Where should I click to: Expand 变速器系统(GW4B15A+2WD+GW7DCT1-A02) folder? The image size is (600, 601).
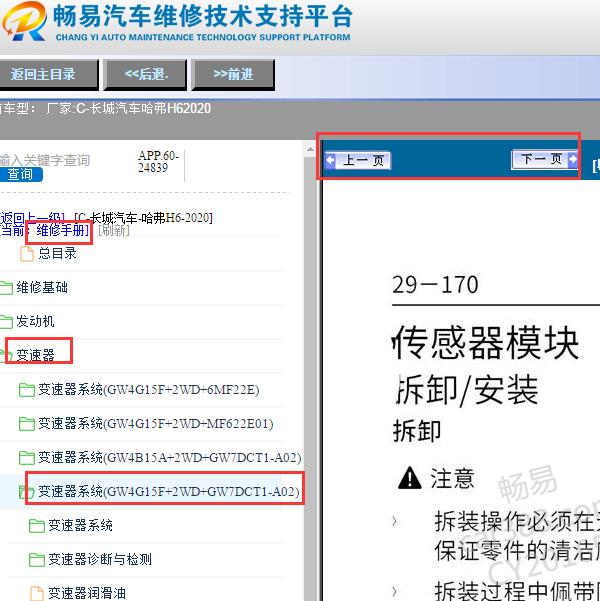click(x=169, y=457)
